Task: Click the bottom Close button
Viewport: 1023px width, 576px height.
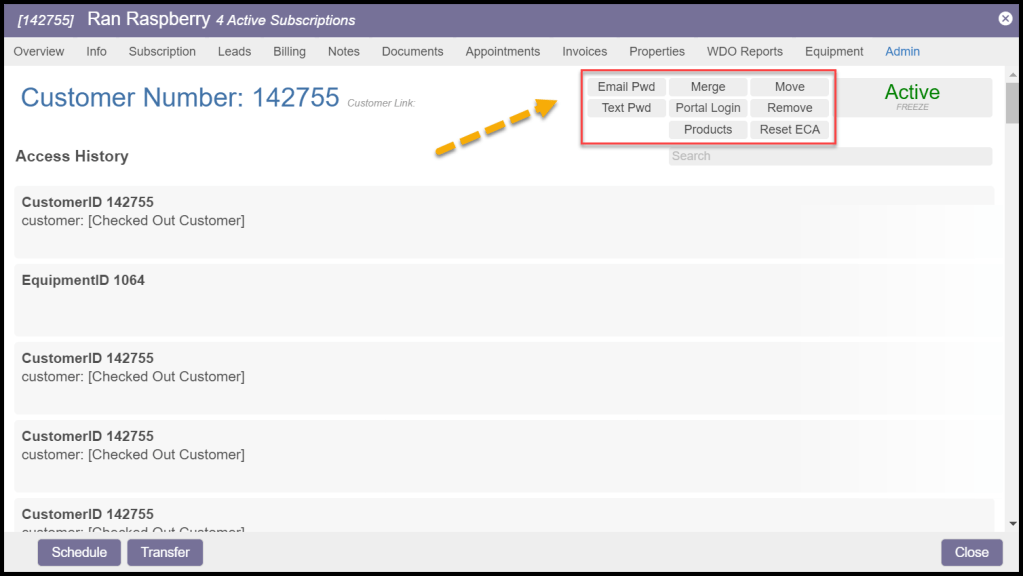Action: [x=971, y=552]
